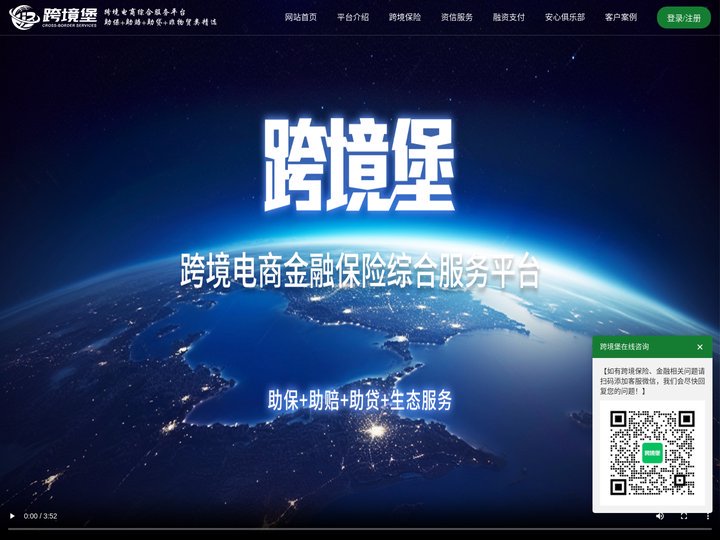Image resolution: width=720 pixels, height=540 pixels.
Task: Open 安心俱乐部 navigation item
Action: (x=565, y=17)
